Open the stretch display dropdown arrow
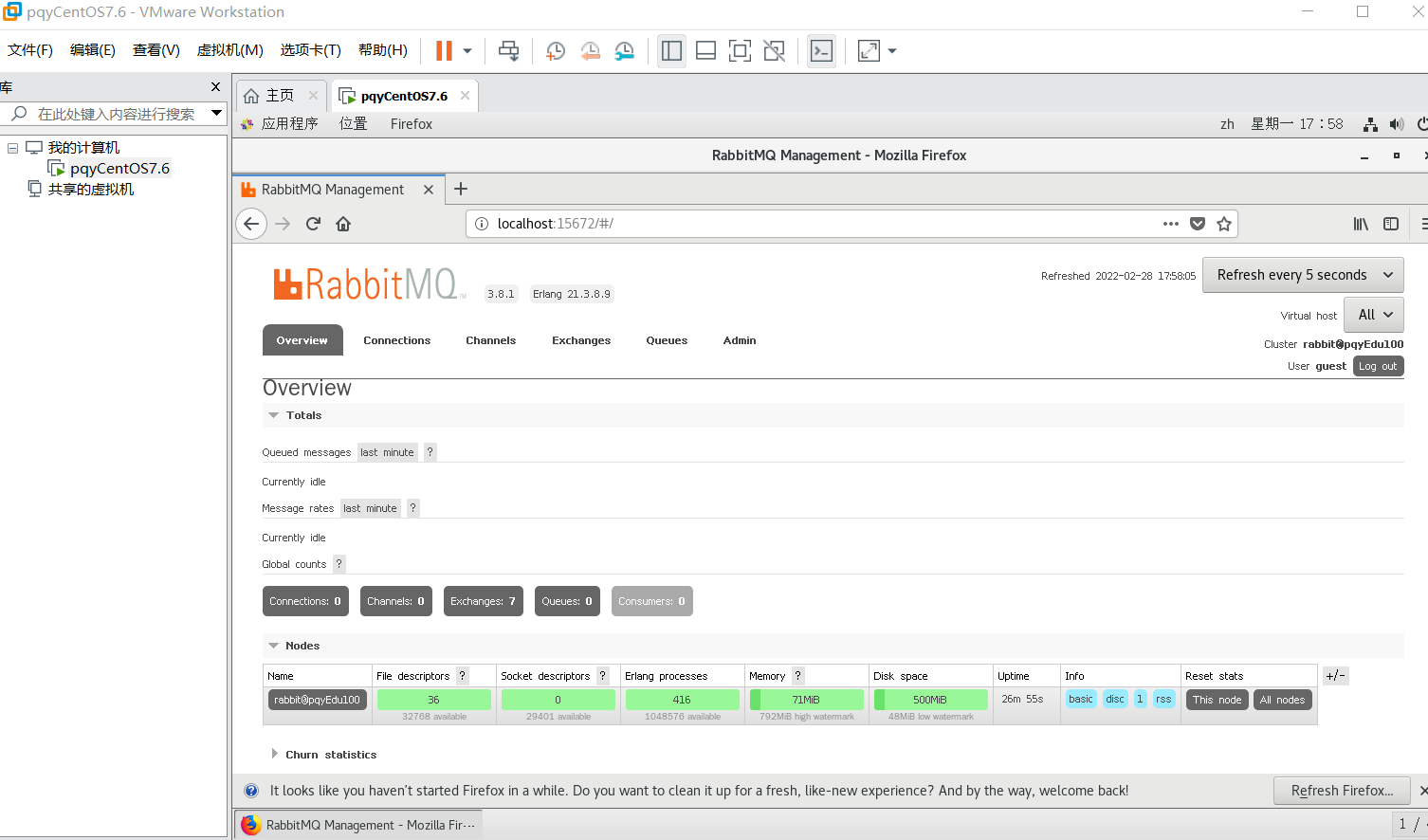 (892, 51)
